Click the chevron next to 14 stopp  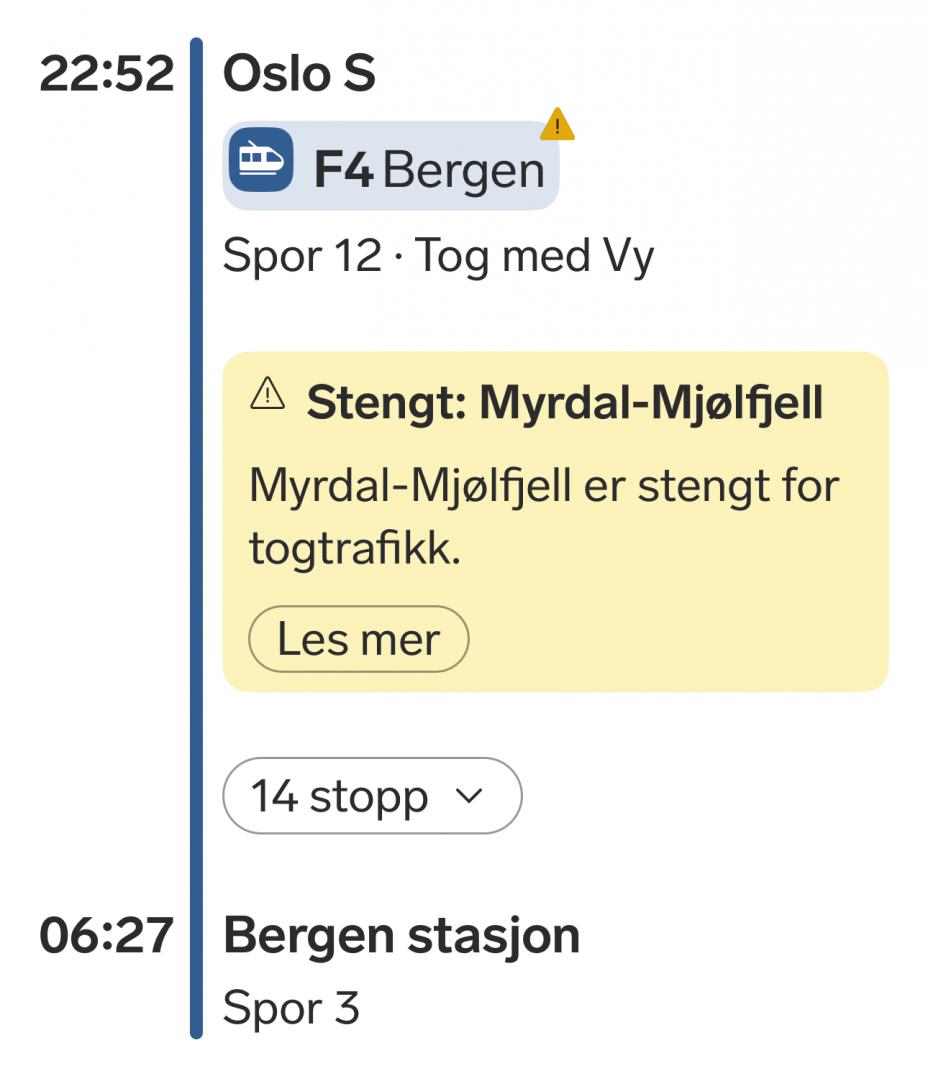click(x=467, y=796)
